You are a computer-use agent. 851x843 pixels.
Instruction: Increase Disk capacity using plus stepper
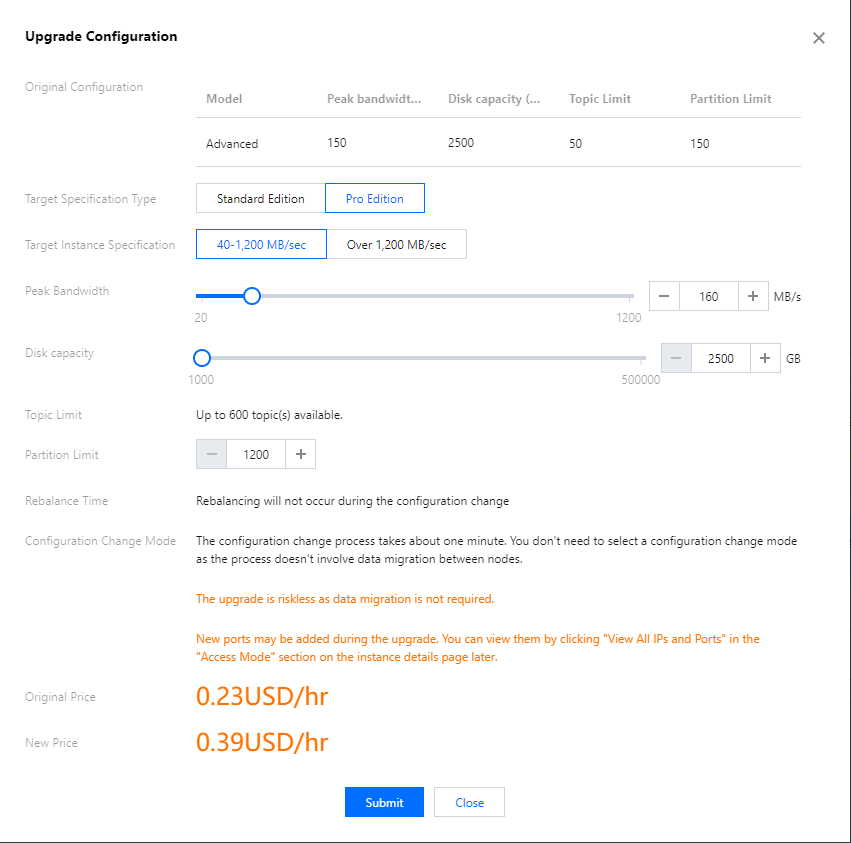[x=766, y=358]
